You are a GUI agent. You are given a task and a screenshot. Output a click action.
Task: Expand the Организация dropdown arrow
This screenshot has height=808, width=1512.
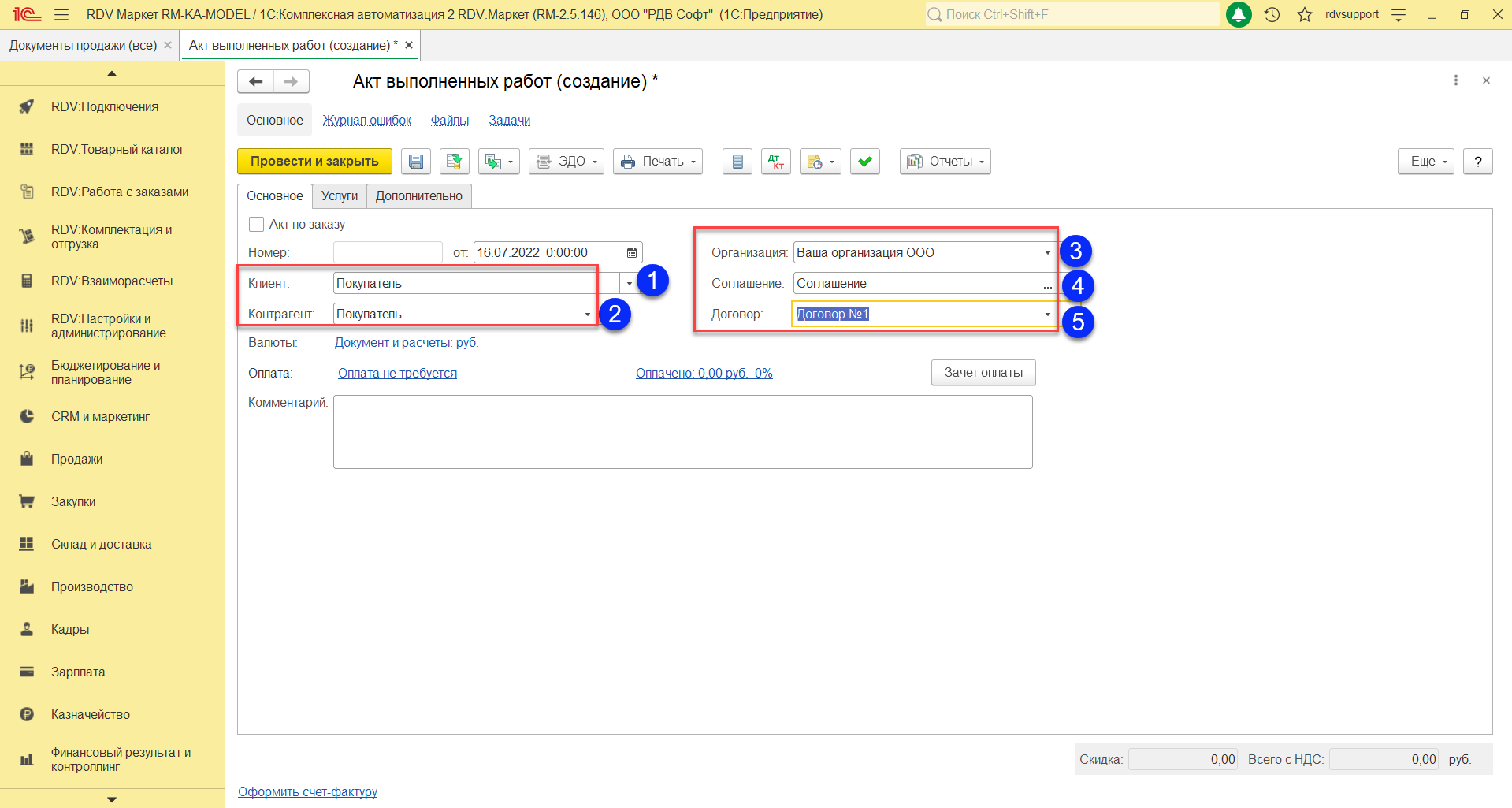1047,253
